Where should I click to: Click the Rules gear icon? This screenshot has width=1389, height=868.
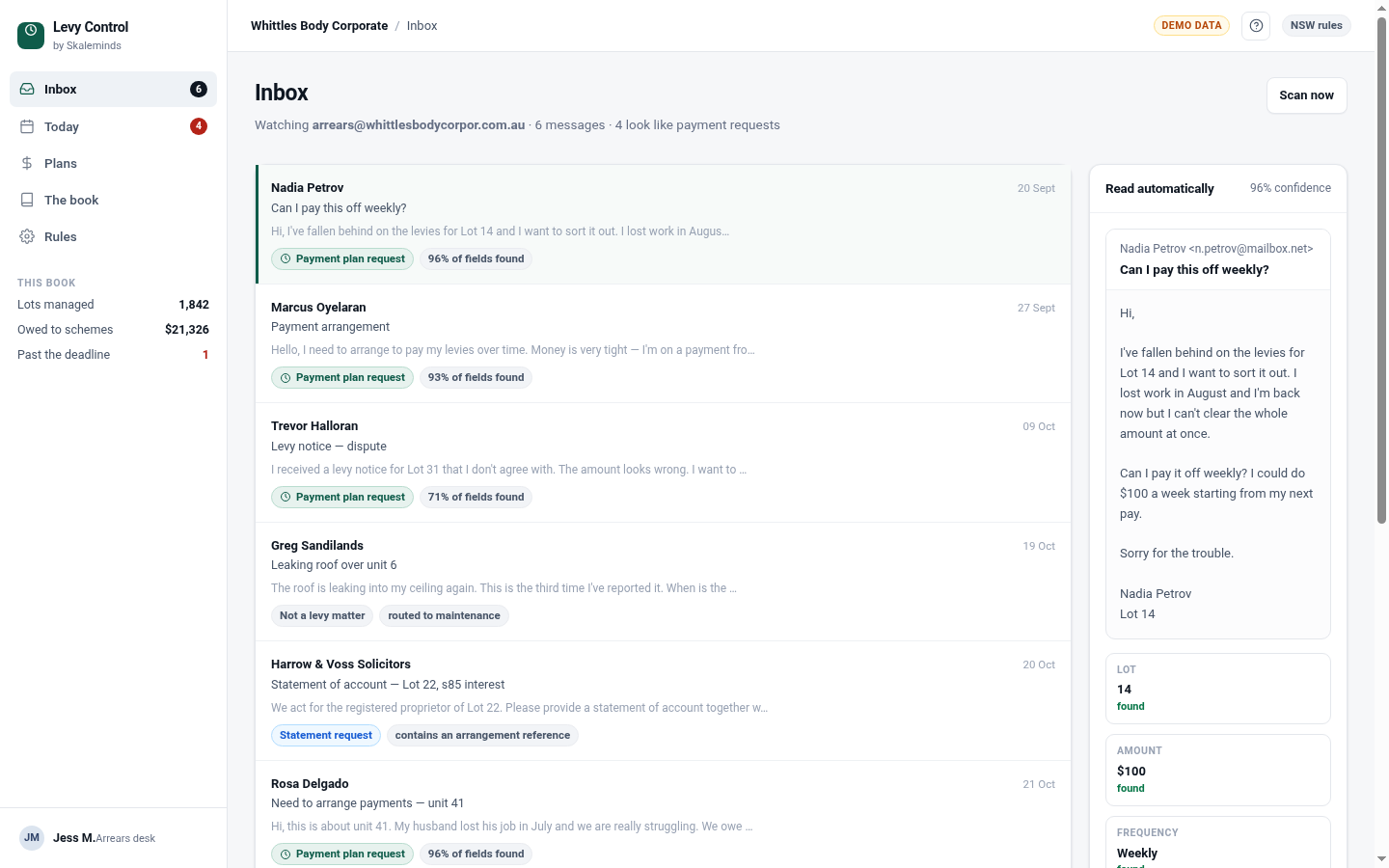[27, 236]
